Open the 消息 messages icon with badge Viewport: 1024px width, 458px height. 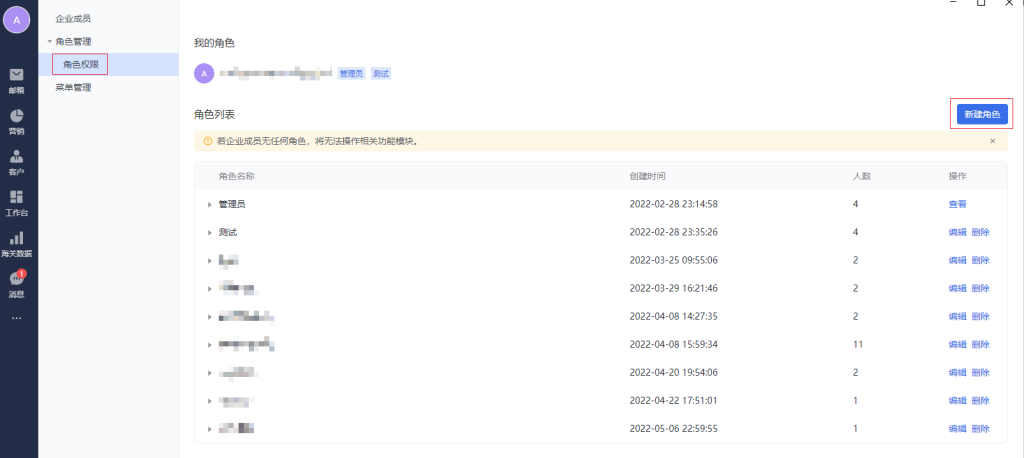pos(17,279)
